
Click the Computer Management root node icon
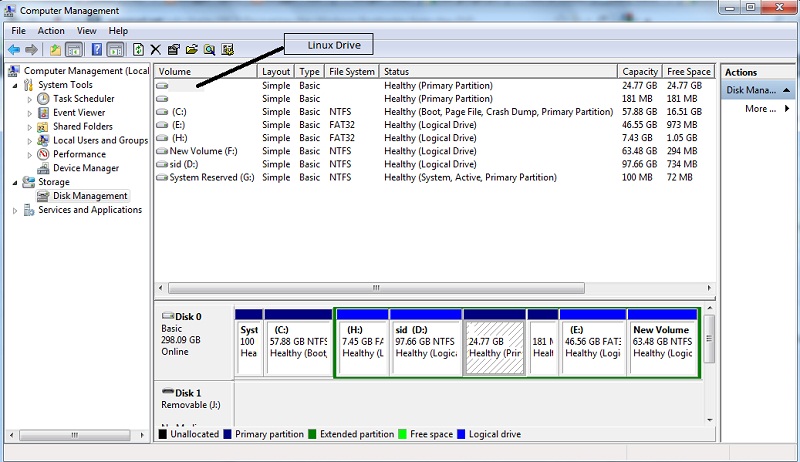click(14, 70)
